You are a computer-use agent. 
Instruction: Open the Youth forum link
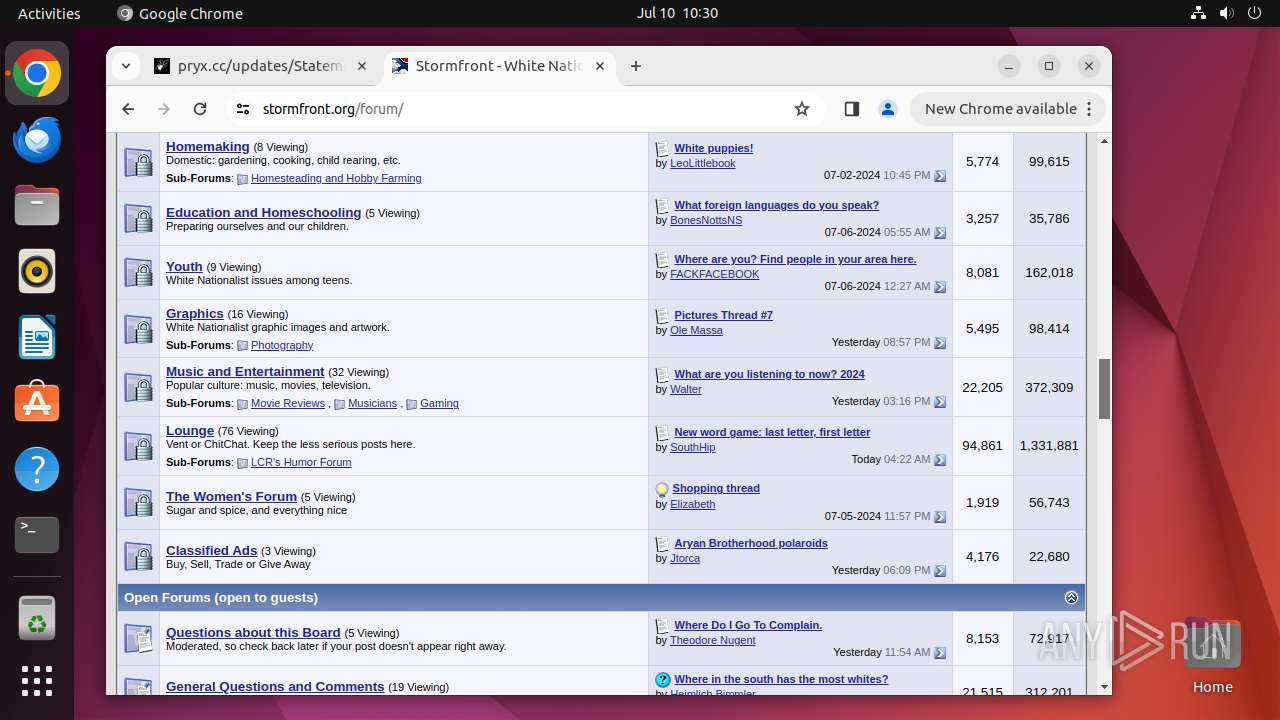click(184, 266)
